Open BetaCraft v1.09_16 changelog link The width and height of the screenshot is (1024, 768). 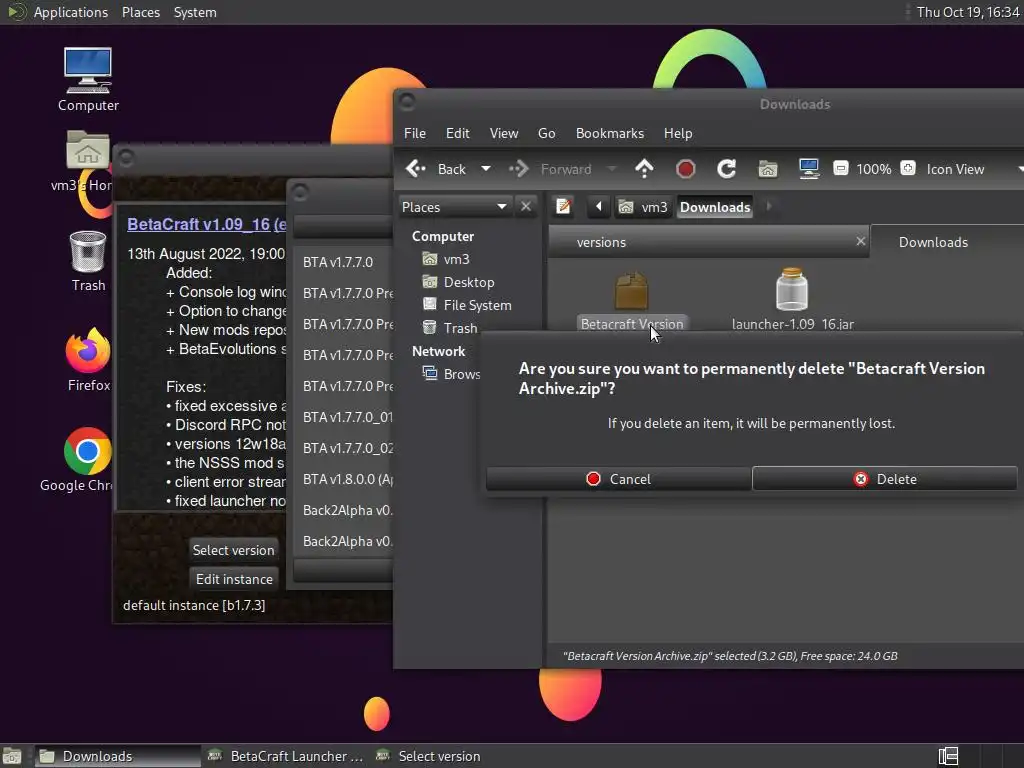tap(206, 225)
